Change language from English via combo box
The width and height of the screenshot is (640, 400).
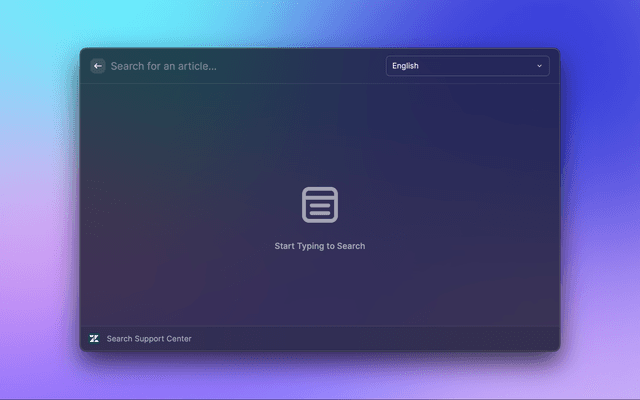click(467, 66)
